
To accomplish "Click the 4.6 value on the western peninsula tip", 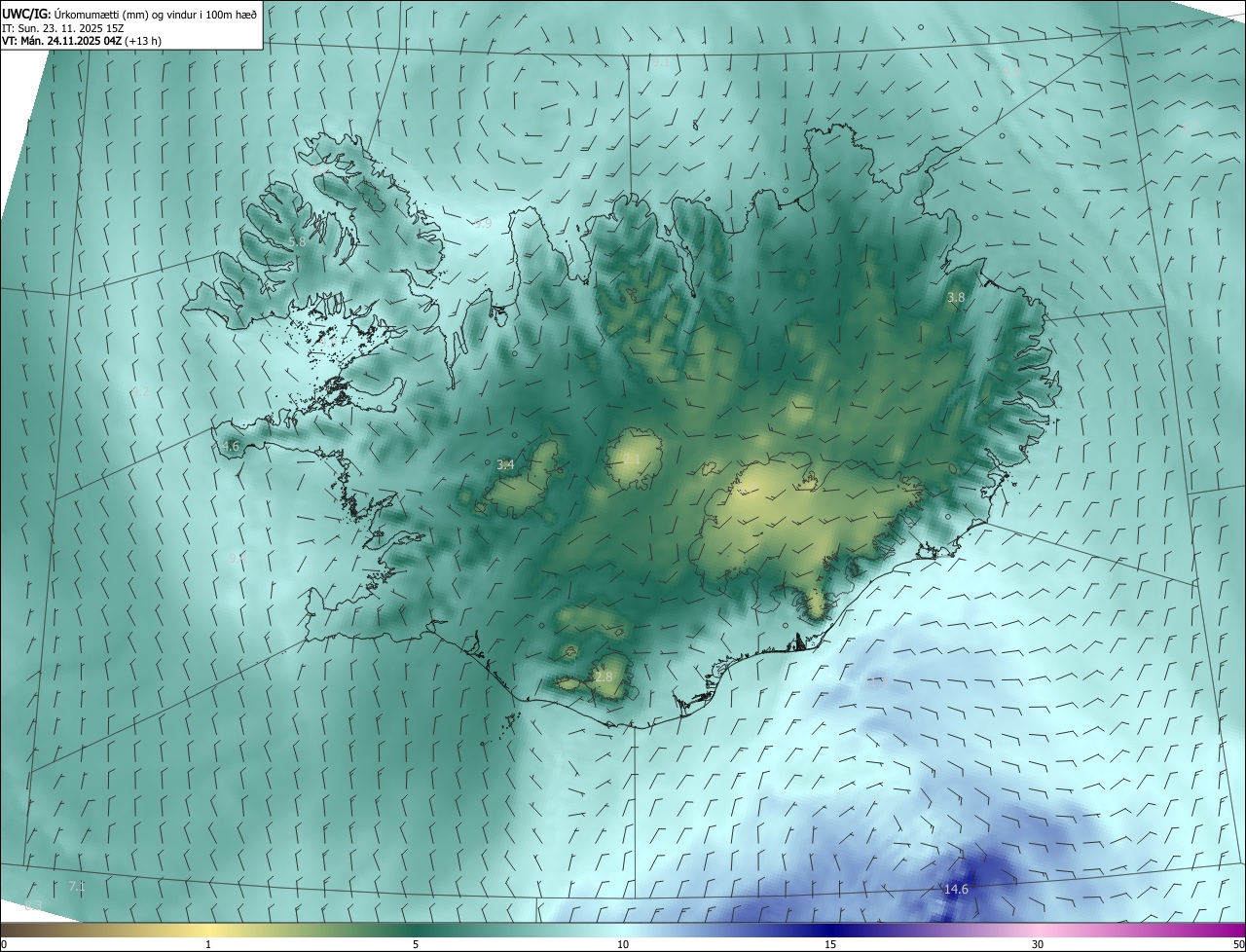I will coord(231,447).
